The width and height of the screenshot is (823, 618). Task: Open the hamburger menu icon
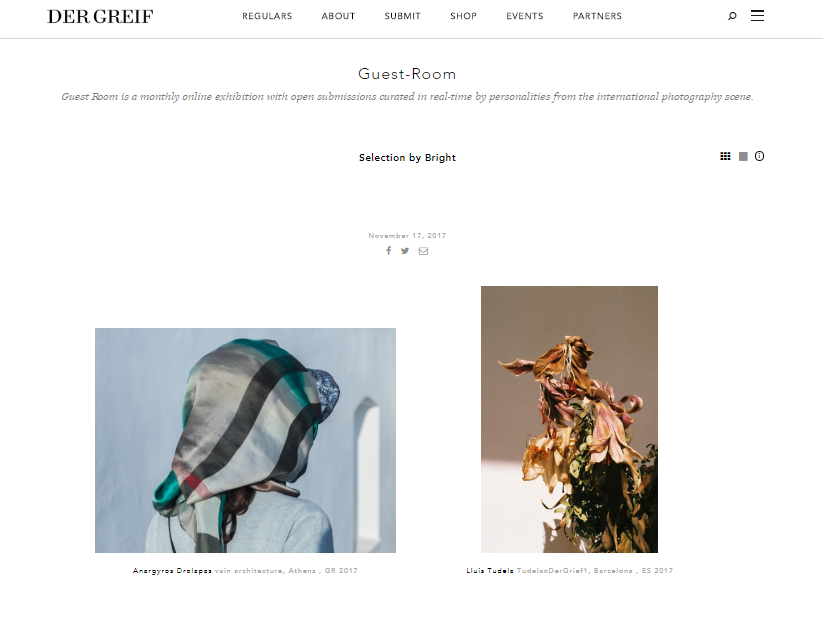757,16
